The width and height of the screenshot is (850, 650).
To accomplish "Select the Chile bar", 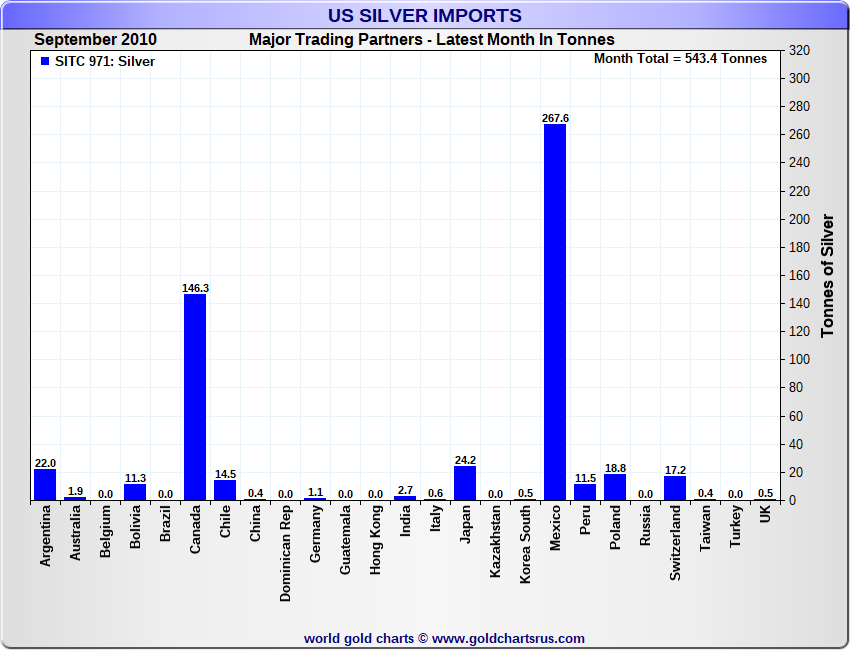I will click(225, 490).
